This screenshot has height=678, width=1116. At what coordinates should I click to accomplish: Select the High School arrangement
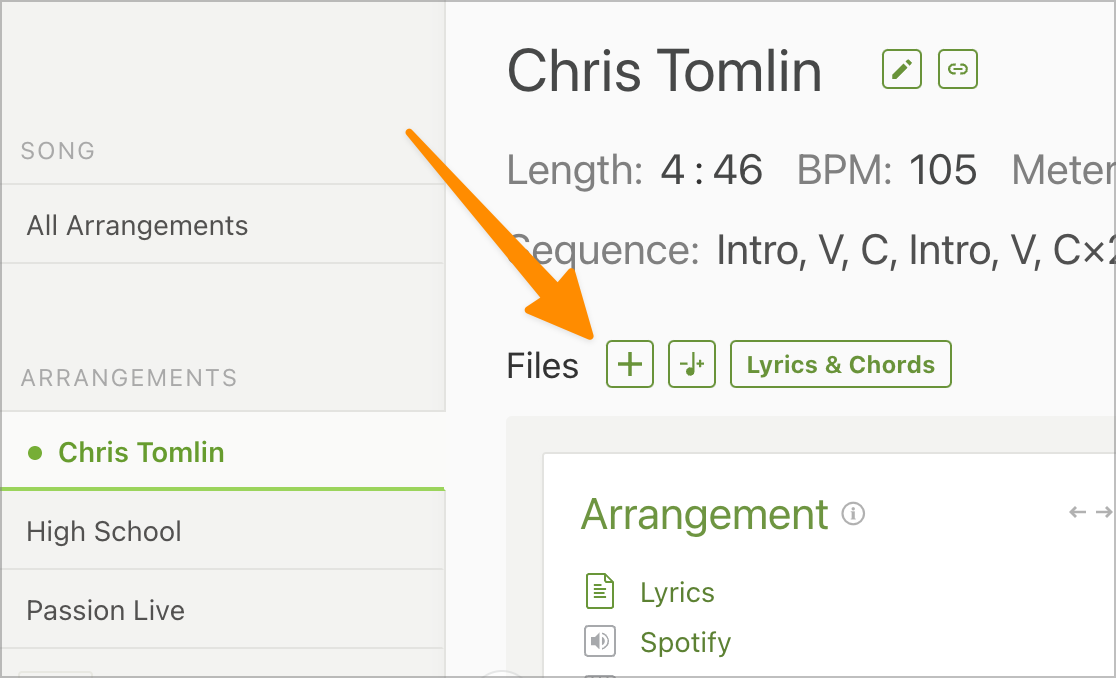click(223, 531)
